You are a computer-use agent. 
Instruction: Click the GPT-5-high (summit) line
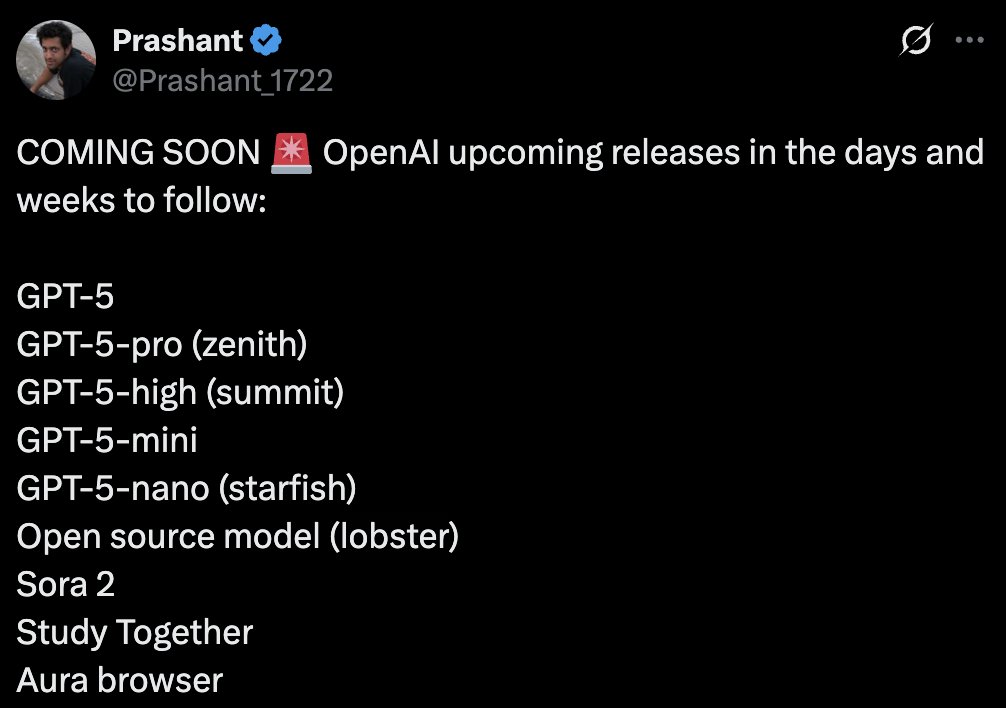pyautogui.click(x=181, y=393)
